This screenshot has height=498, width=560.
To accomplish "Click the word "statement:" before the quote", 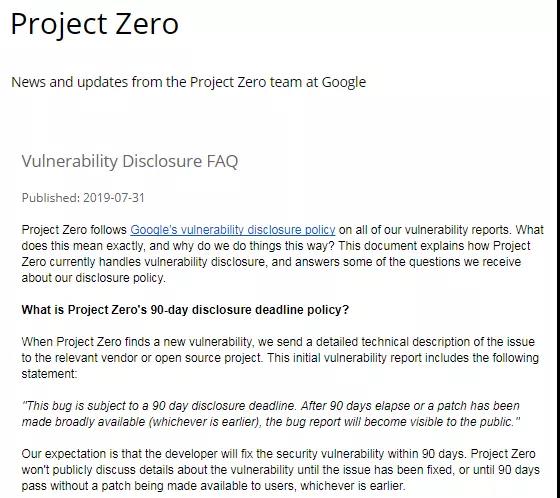I will click(49, 374).
